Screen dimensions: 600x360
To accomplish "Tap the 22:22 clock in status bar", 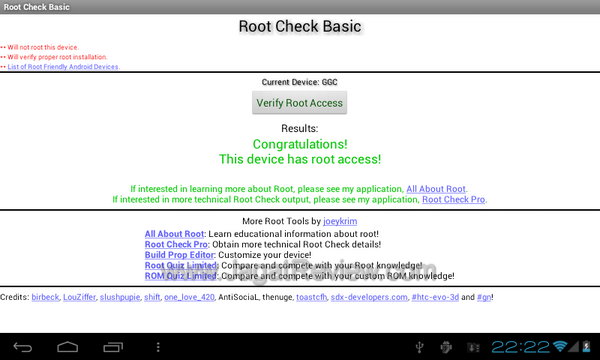I will (x=521, y=347).
